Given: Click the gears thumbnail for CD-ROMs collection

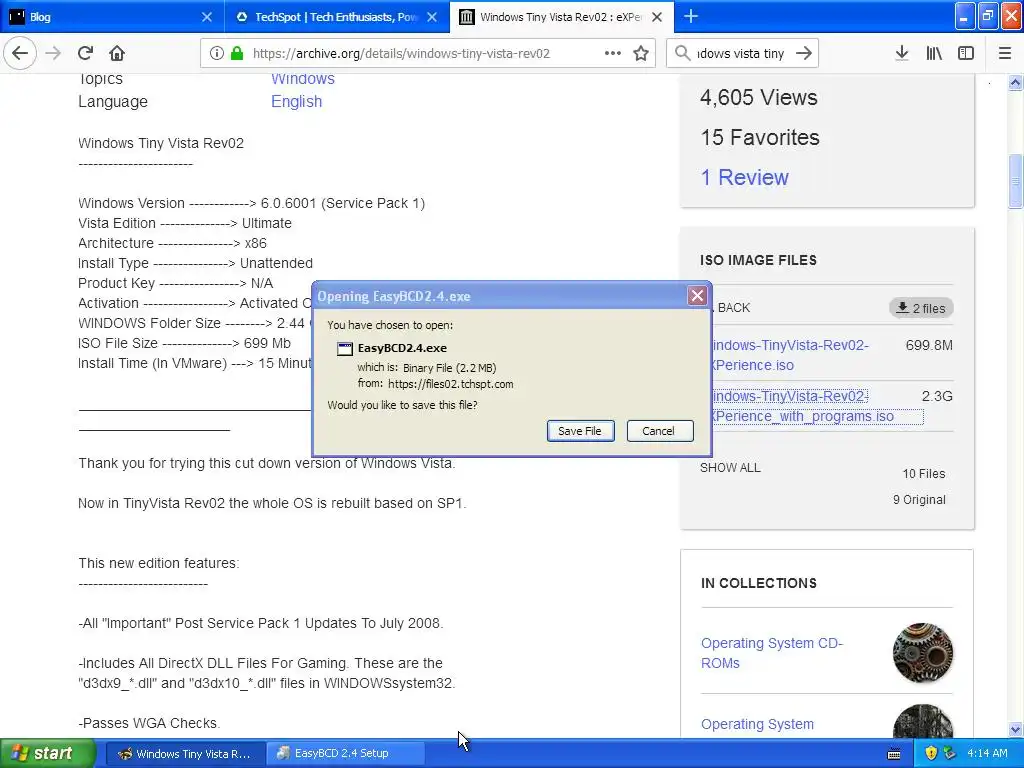Looking at the screenshot, I should tap(923, 653).
